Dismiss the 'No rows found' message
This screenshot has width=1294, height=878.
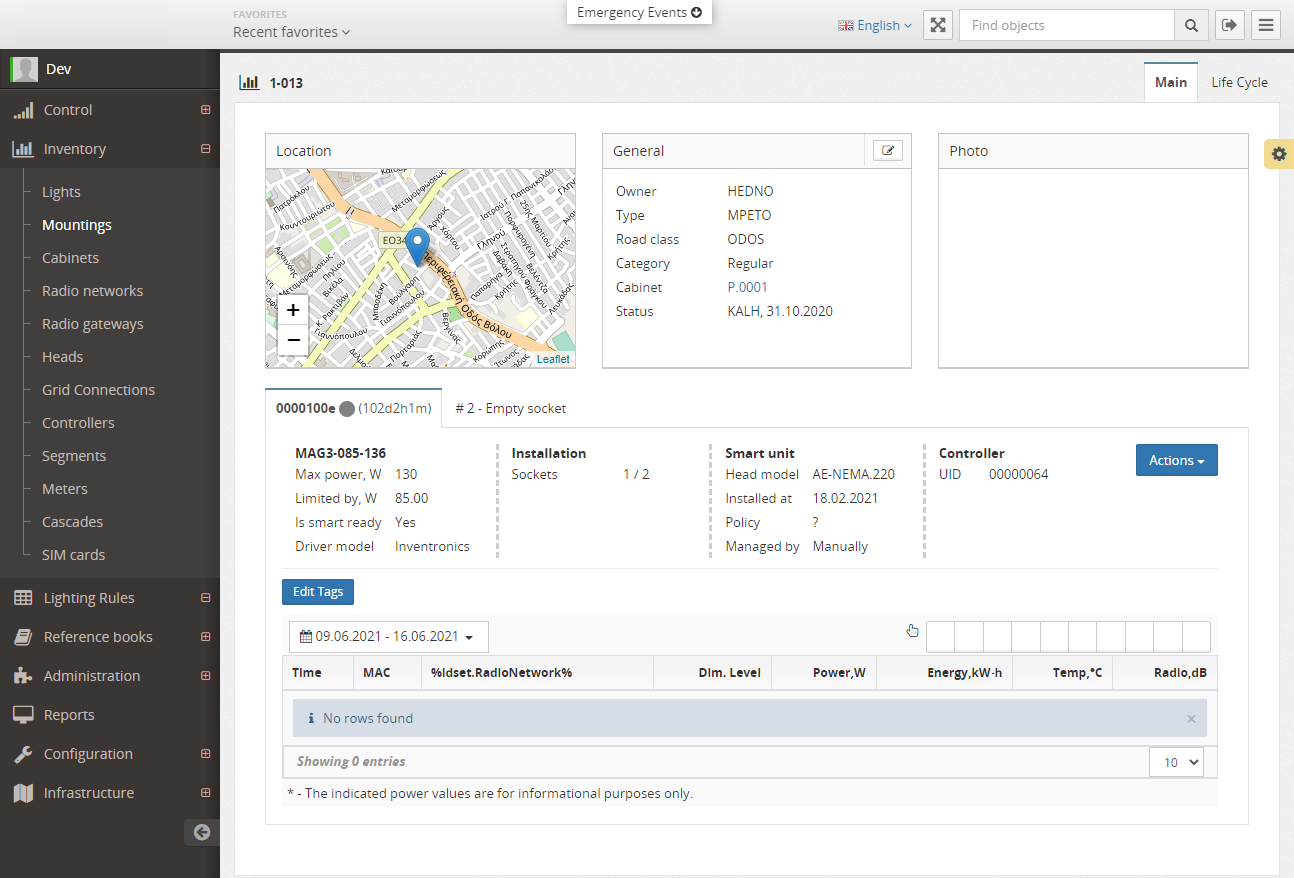(x=1191, y=718)
